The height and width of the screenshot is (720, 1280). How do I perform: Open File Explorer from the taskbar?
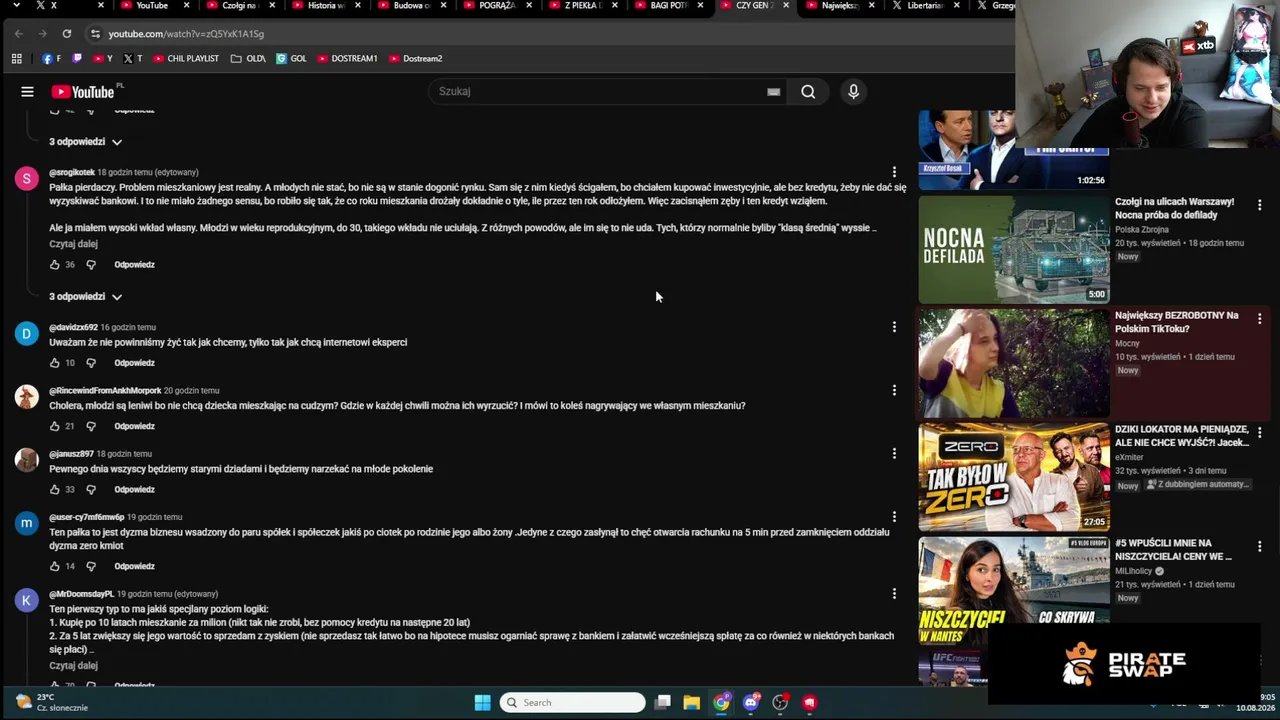[691, 703]
